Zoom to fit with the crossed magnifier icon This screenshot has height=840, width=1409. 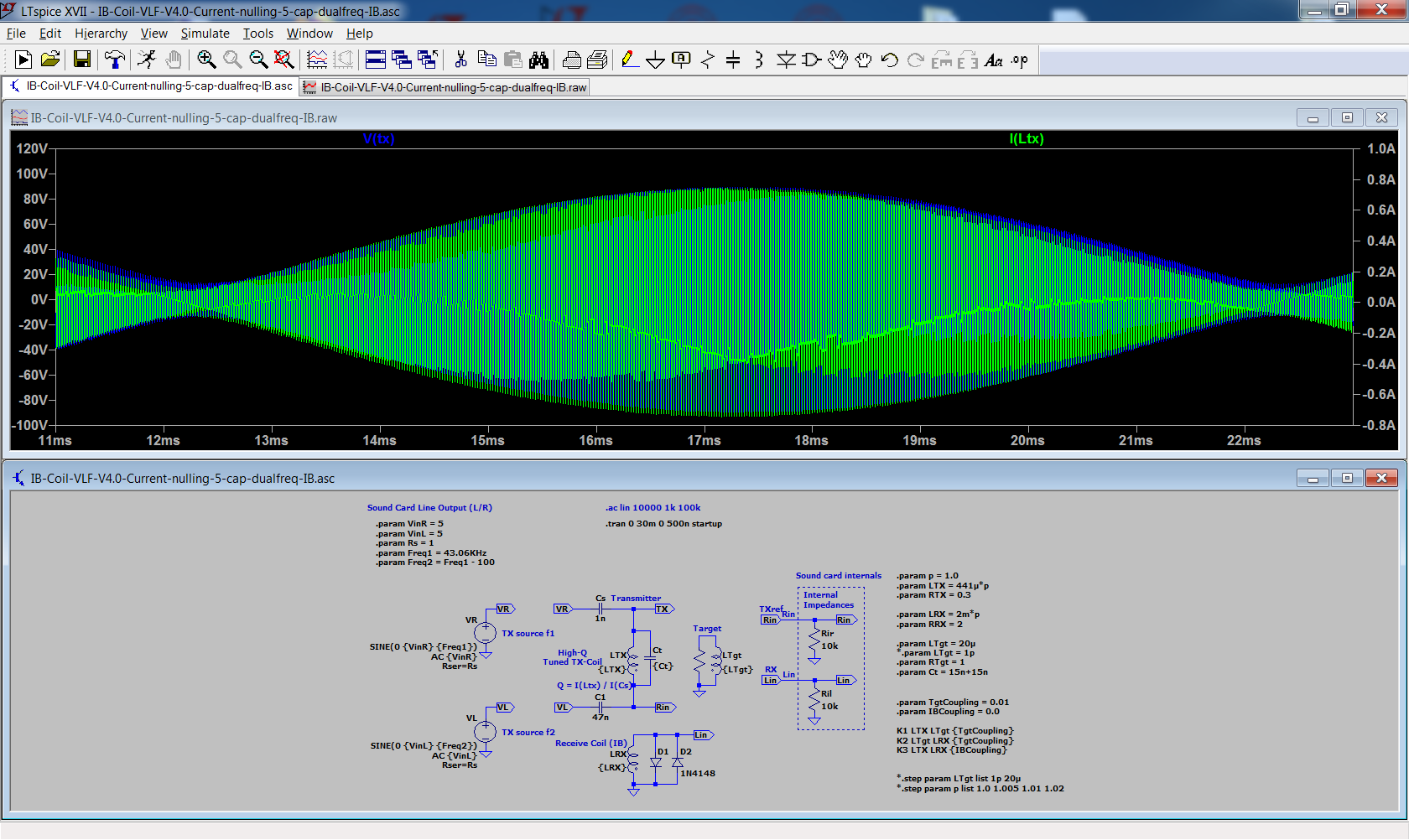coord(284,60)
